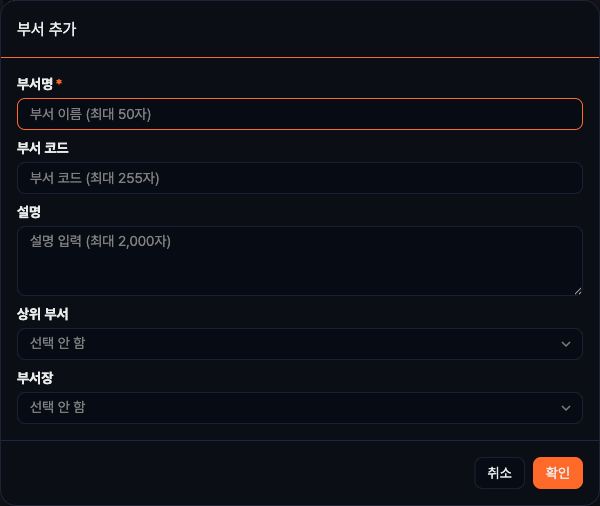Click the 상위 부서 label
This screenshot has width=600, height=506.
(42, 313)
